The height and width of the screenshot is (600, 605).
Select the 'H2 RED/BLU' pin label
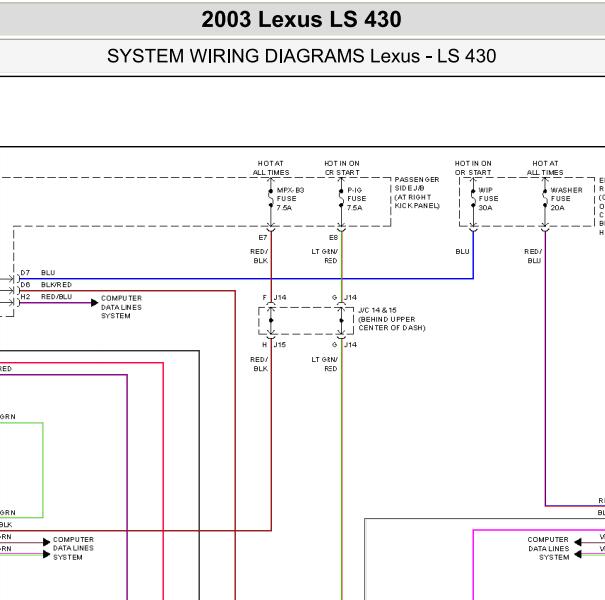46,297
